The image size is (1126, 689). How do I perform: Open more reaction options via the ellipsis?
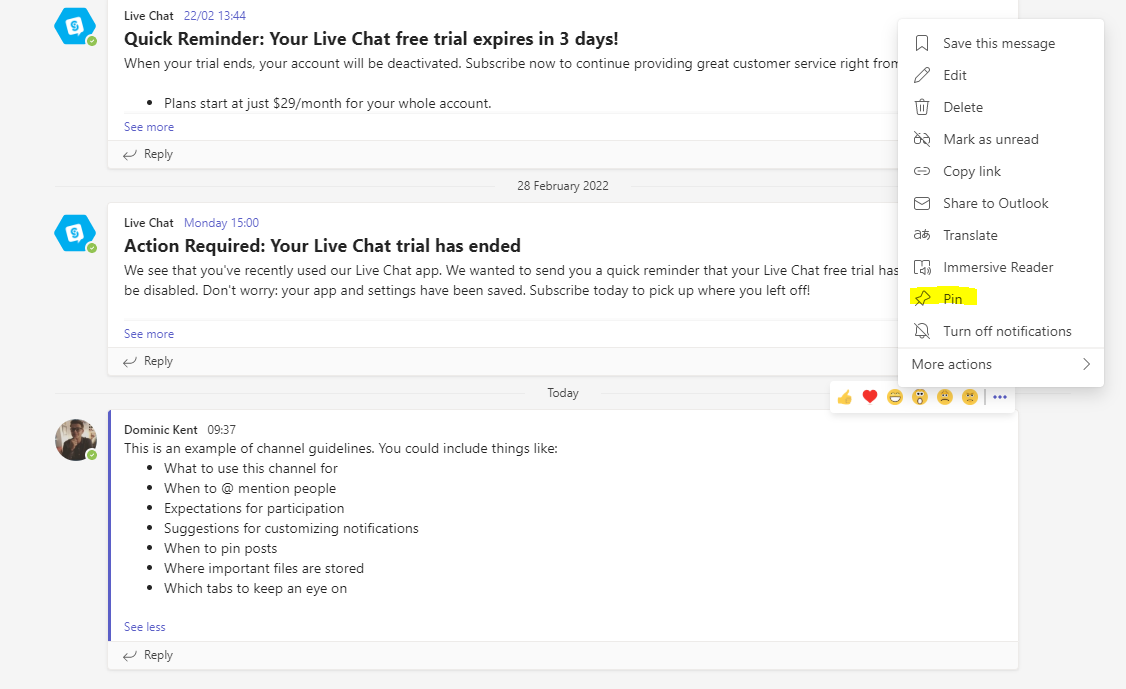pyautogui.click(x=999, y=397)
